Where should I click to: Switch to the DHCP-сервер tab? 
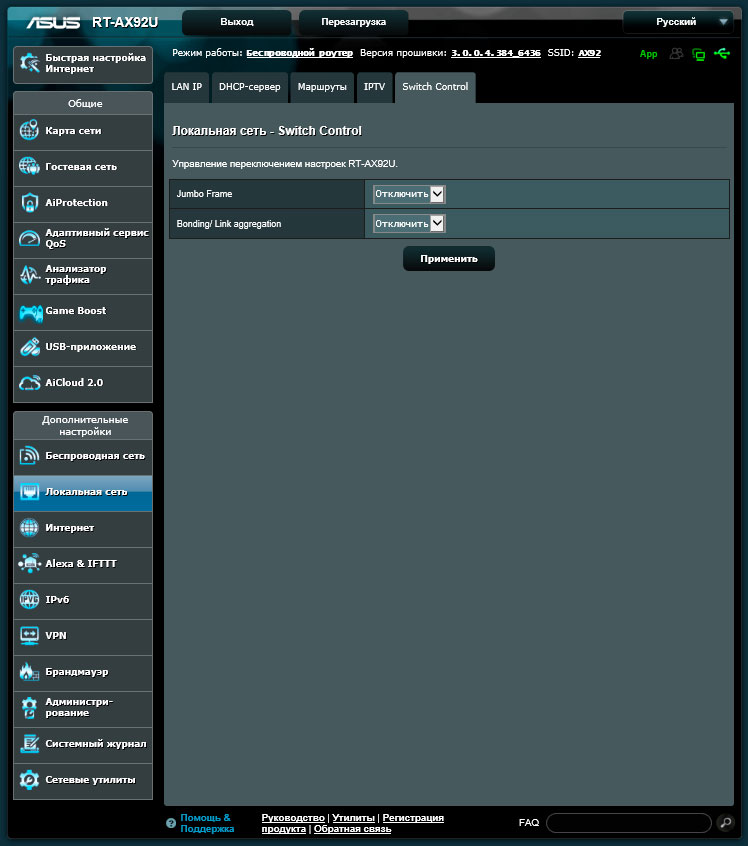[x=250, y=87]
